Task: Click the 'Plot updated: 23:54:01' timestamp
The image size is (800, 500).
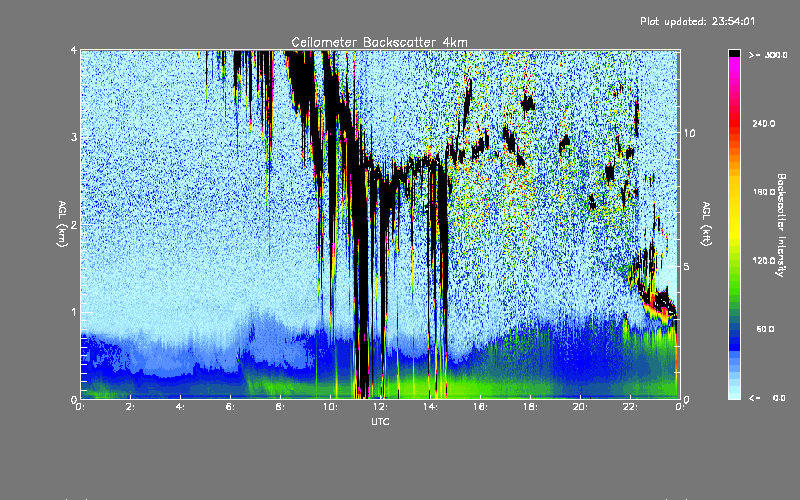Action: pyautogui.click(x=697, y=21)
